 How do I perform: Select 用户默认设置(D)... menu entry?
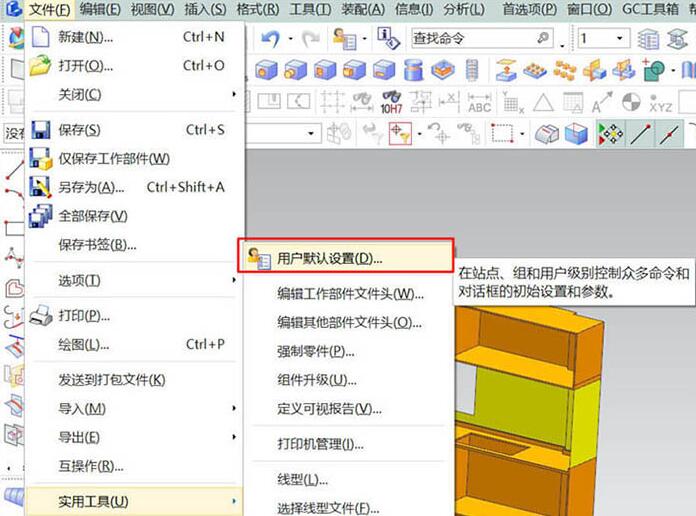click(x=329, y=257)
